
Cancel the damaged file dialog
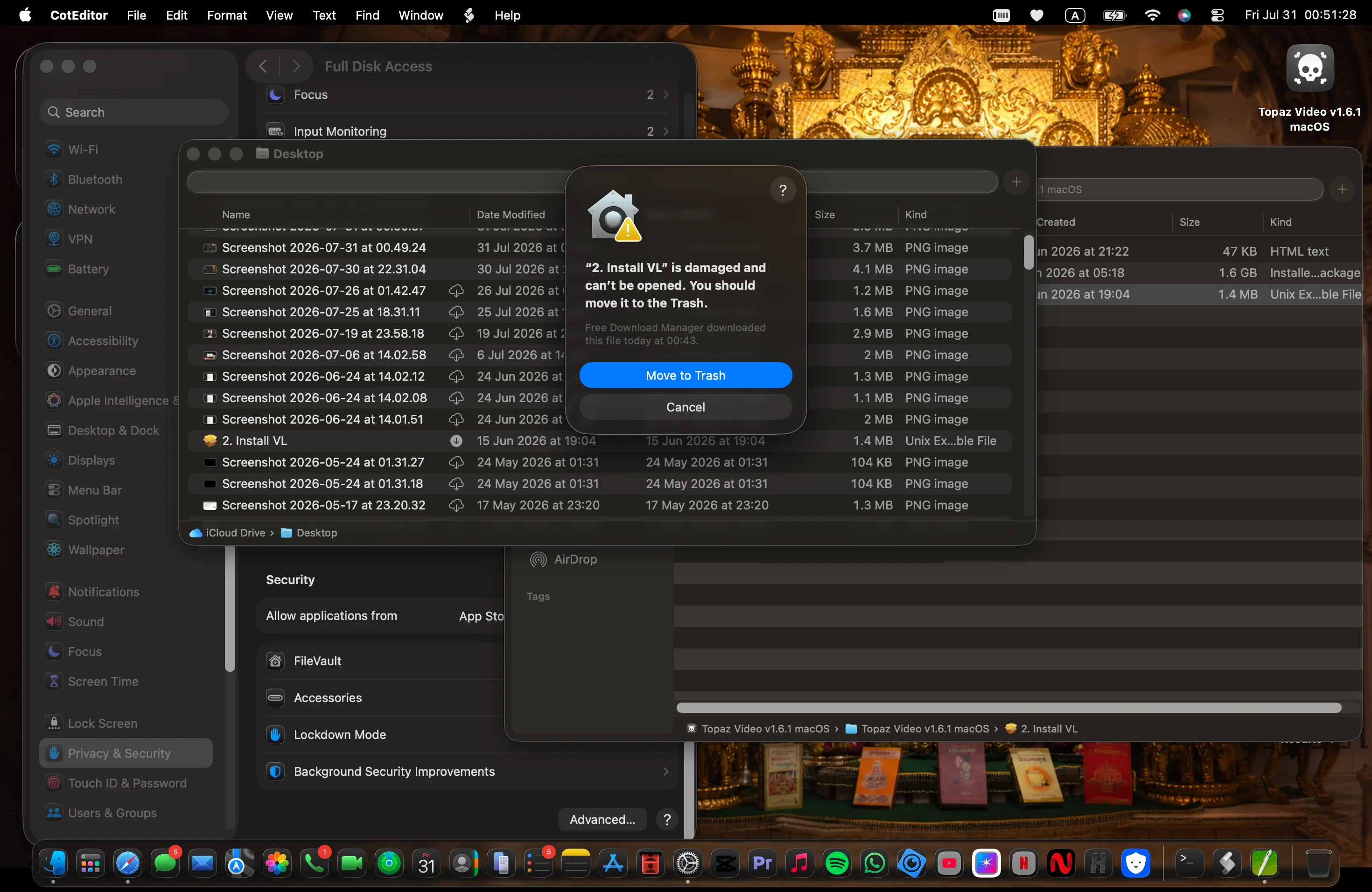click(x=686, y=407)
